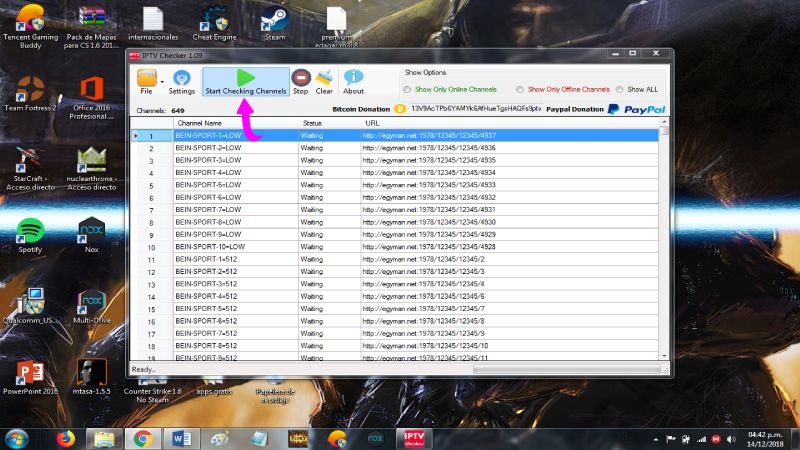
Task: Select the BEIN-SPORT-4=512 channel
Action: coord(206,296)
